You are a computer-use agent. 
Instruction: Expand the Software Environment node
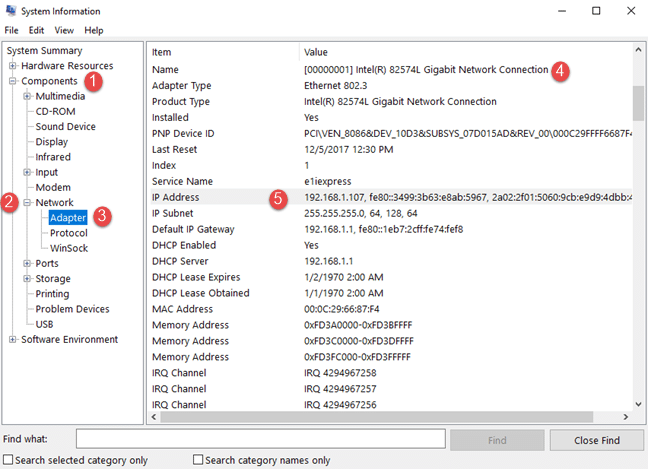13,340
